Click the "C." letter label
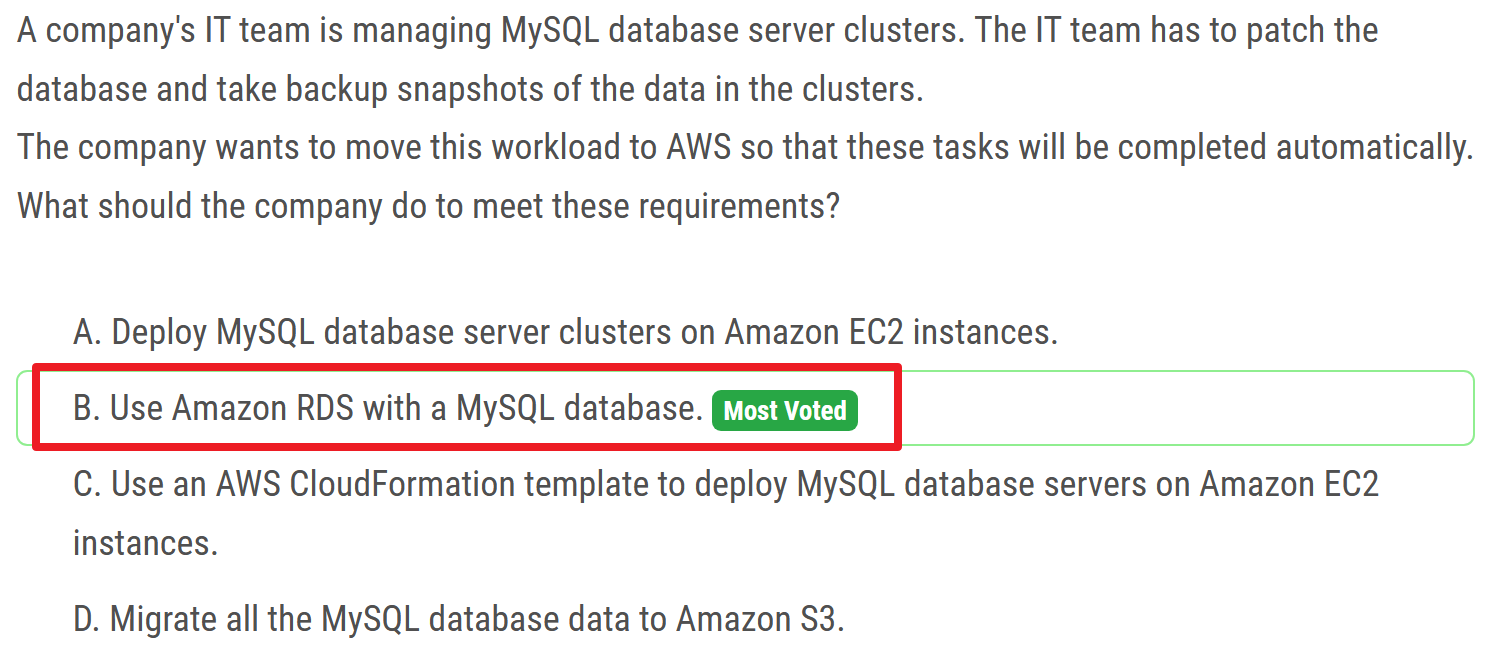 87,484
